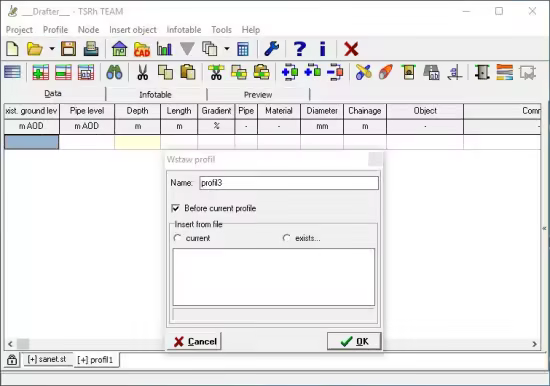Click the left arrow of horizontal scrollbar
Screen dimensions: 550x386
click(10, 344)
